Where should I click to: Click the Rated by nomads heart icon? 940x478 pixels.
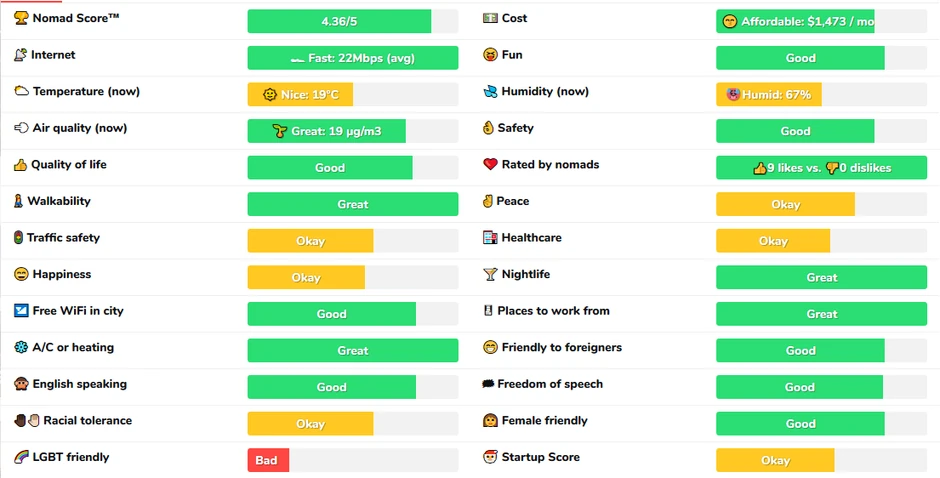490,165
